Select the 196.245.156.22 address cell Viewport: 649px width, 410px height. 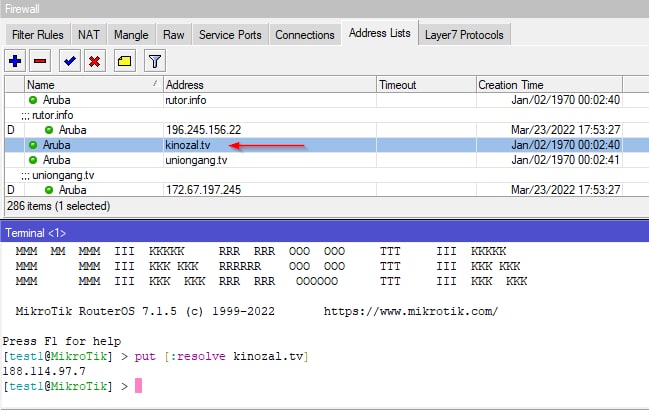pos(203,130)
